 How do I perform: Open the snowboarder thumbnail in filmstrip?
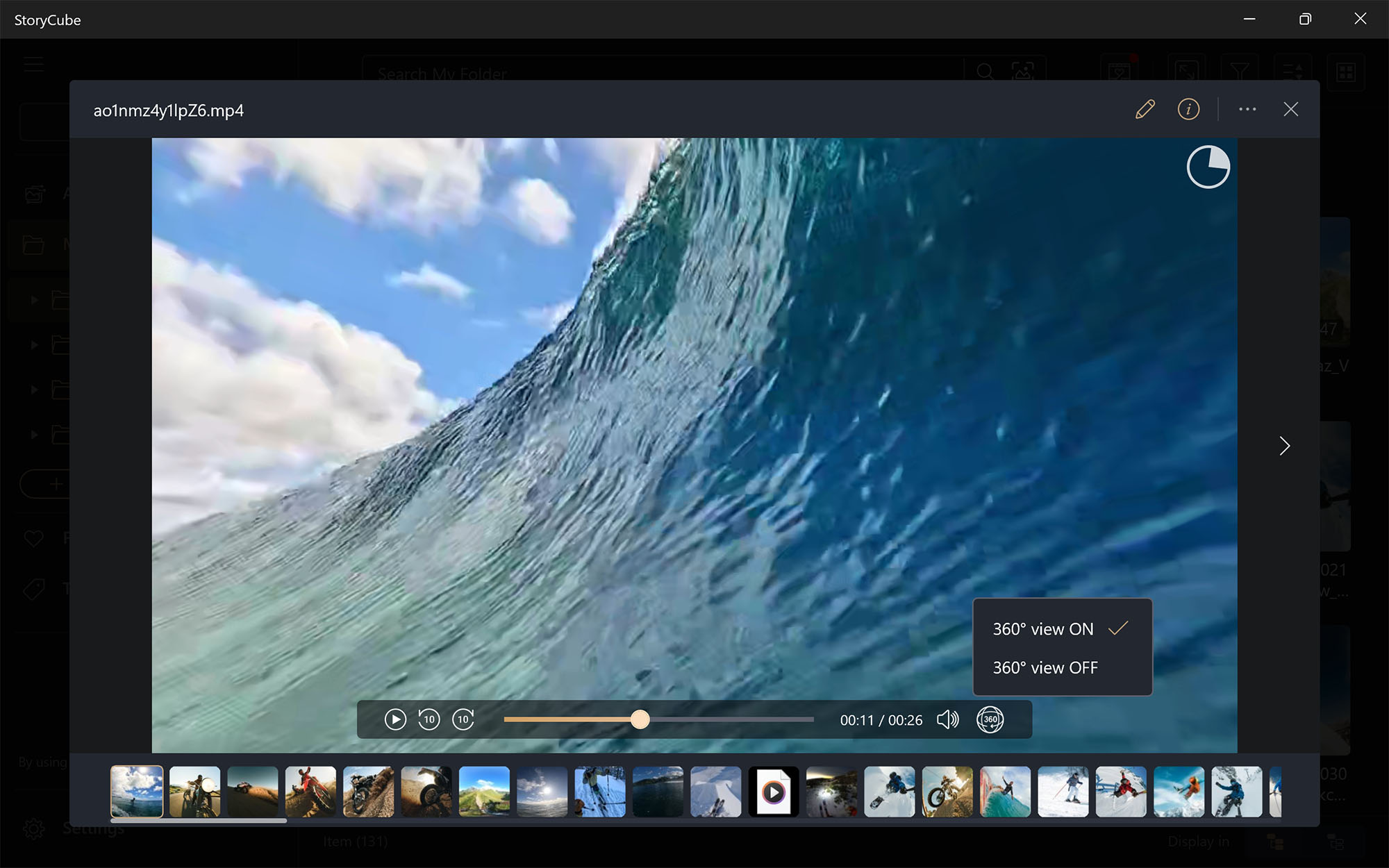[x=890, y=792]
